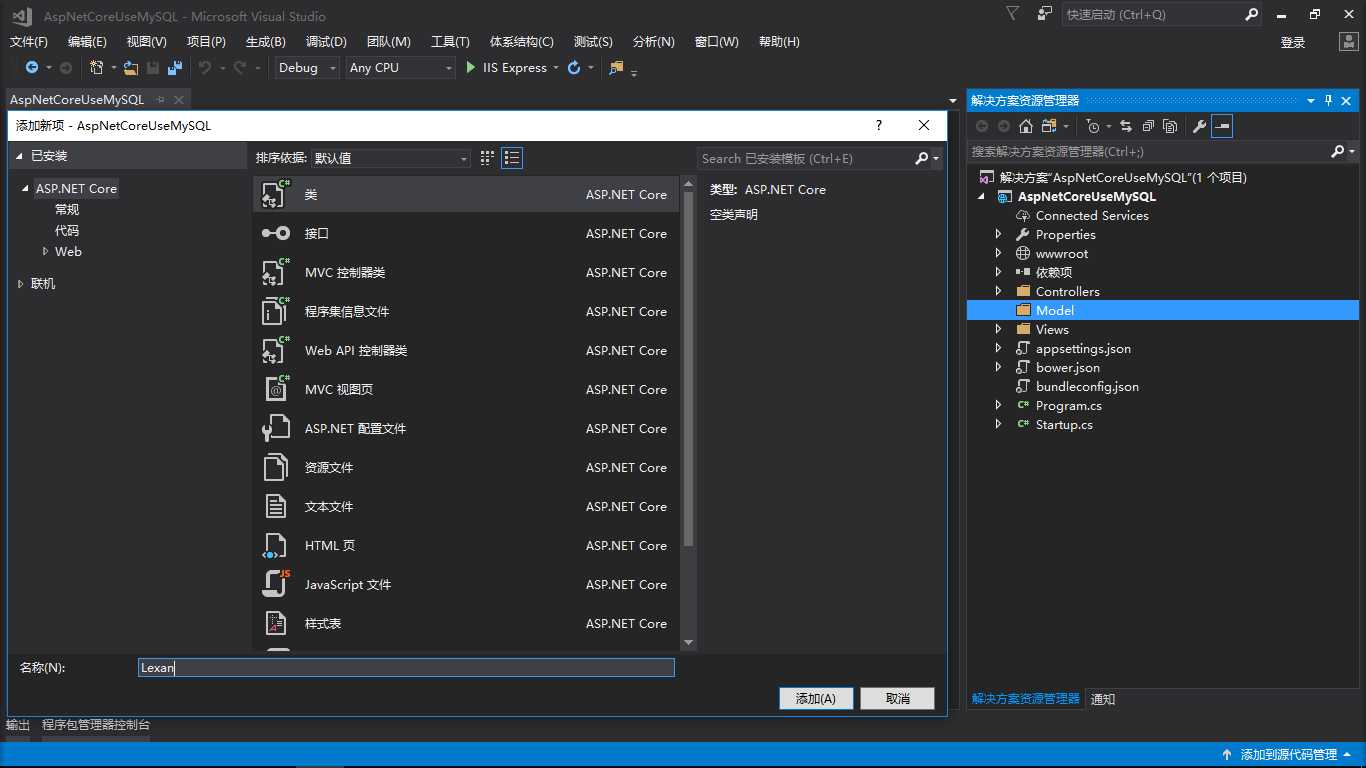Select Startup.cs in Solution Explorer
The image size is (1366, 768).
click(1064, 424)
